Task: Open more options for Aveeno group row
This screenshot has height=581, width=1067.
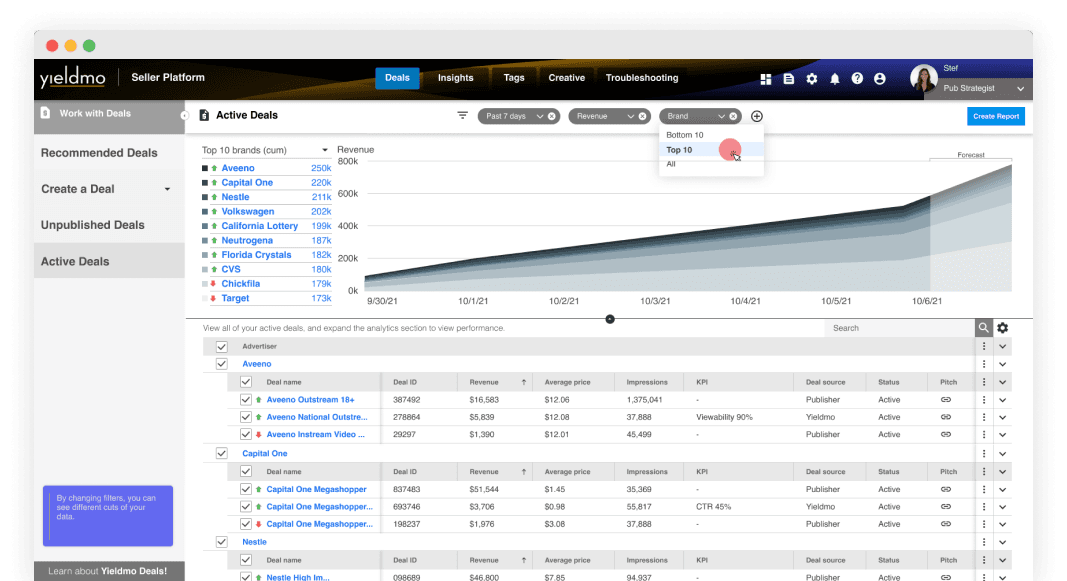Action: click(x=984, y=364)
